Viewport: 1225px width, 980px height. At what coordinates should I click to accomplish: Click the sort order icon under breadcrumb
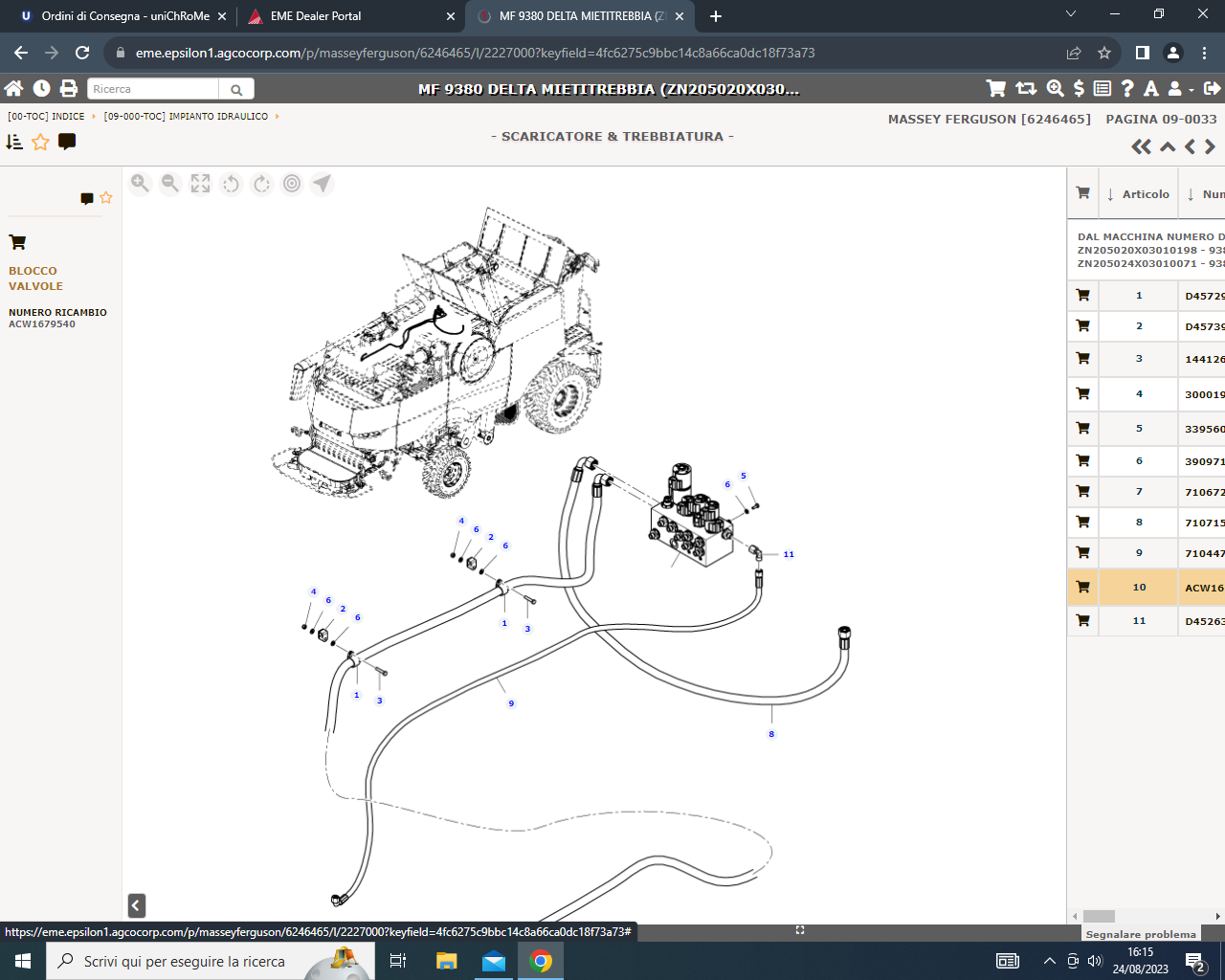[14, 142]
